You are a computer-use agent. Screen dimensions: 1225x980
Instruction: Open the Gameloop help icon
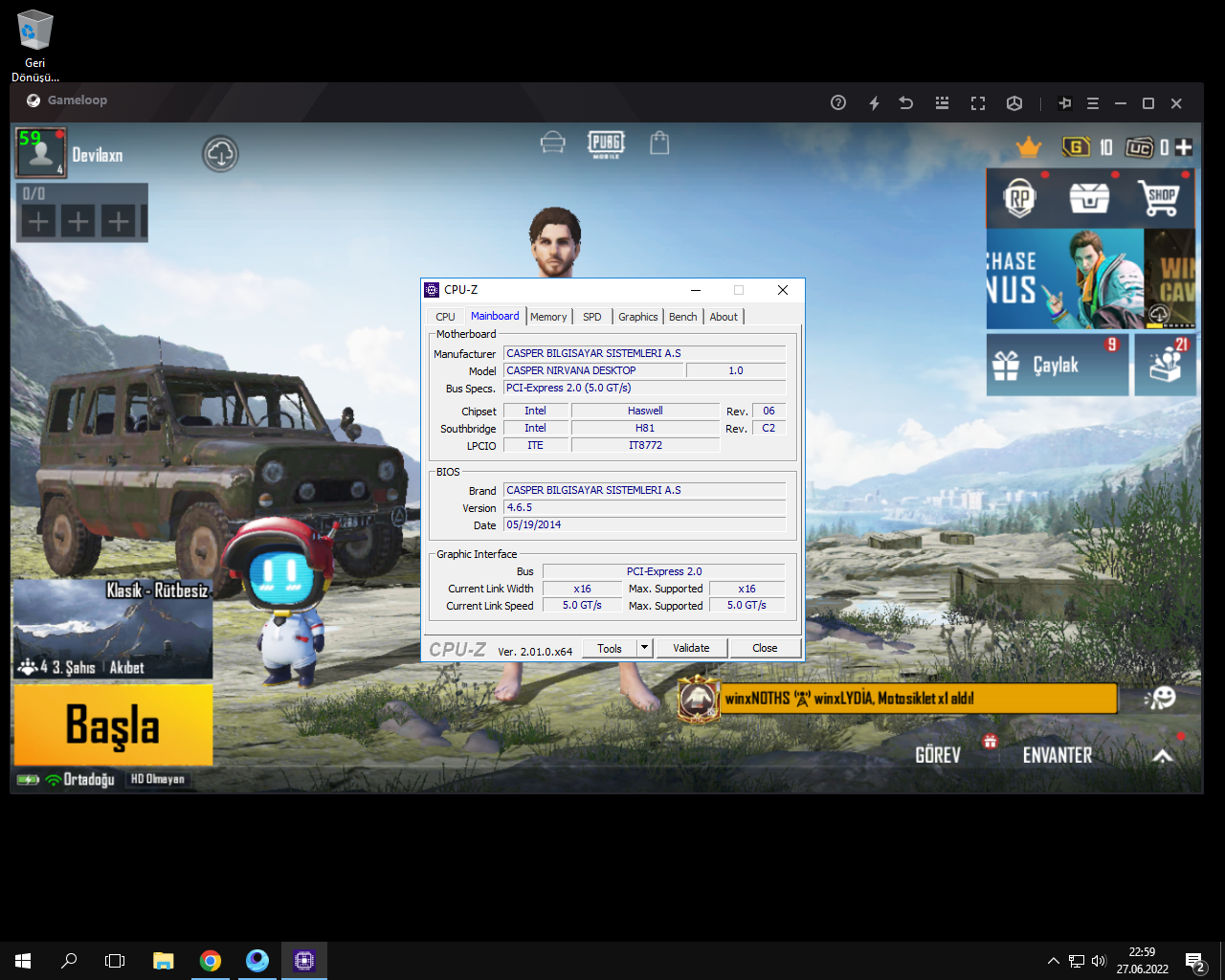[x=838, y=102]
